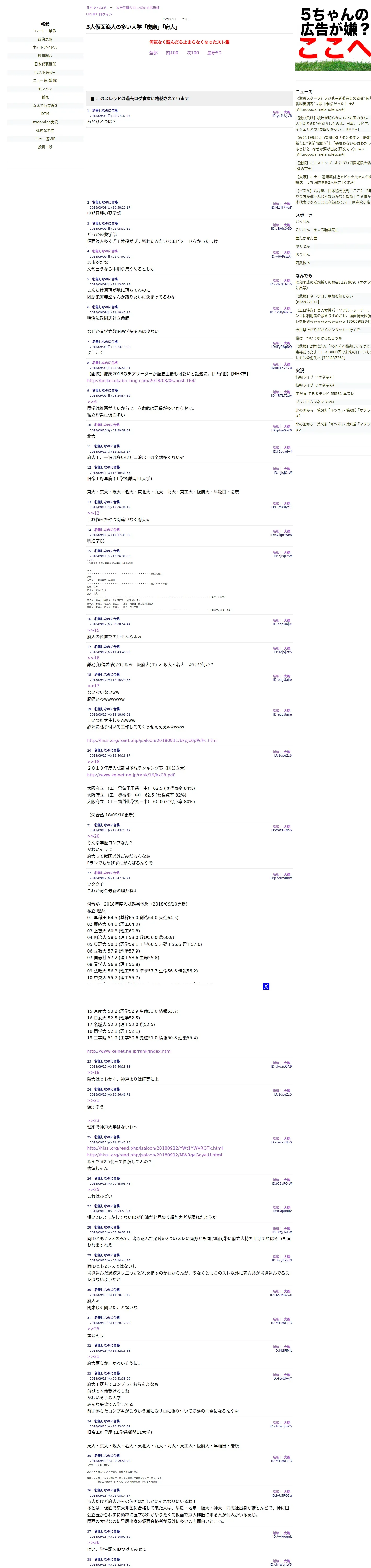Open 日本代表蹴球 sidebar category
The image size is (371, 1568).
[x=45, y=64]
